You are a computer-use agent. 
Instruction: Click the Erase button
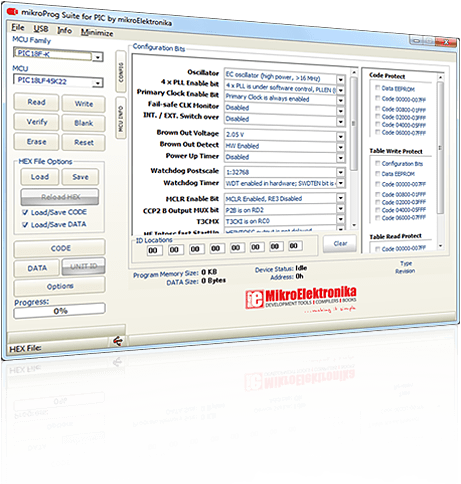36,142
